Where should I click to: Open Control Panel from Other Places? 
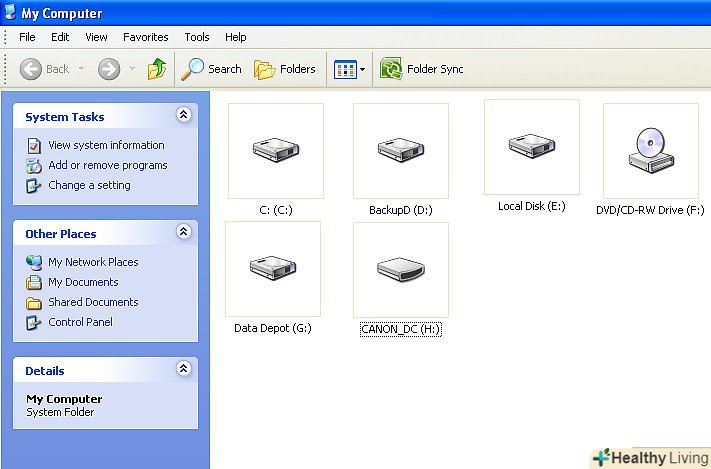[80, 322]
